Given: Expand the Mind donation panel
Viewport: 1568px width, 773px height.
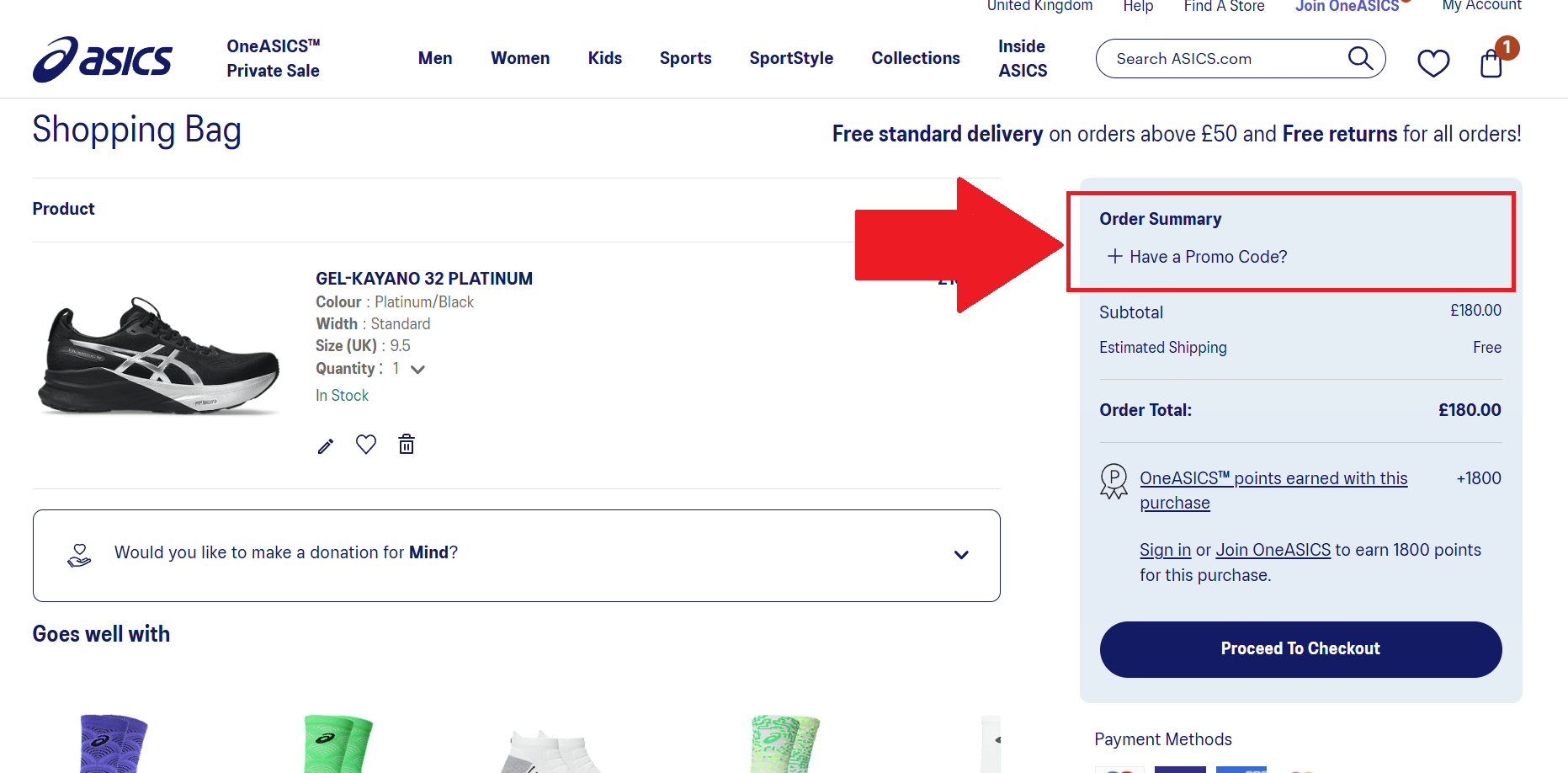Looking at the screenshot, I should pos(961,555).
